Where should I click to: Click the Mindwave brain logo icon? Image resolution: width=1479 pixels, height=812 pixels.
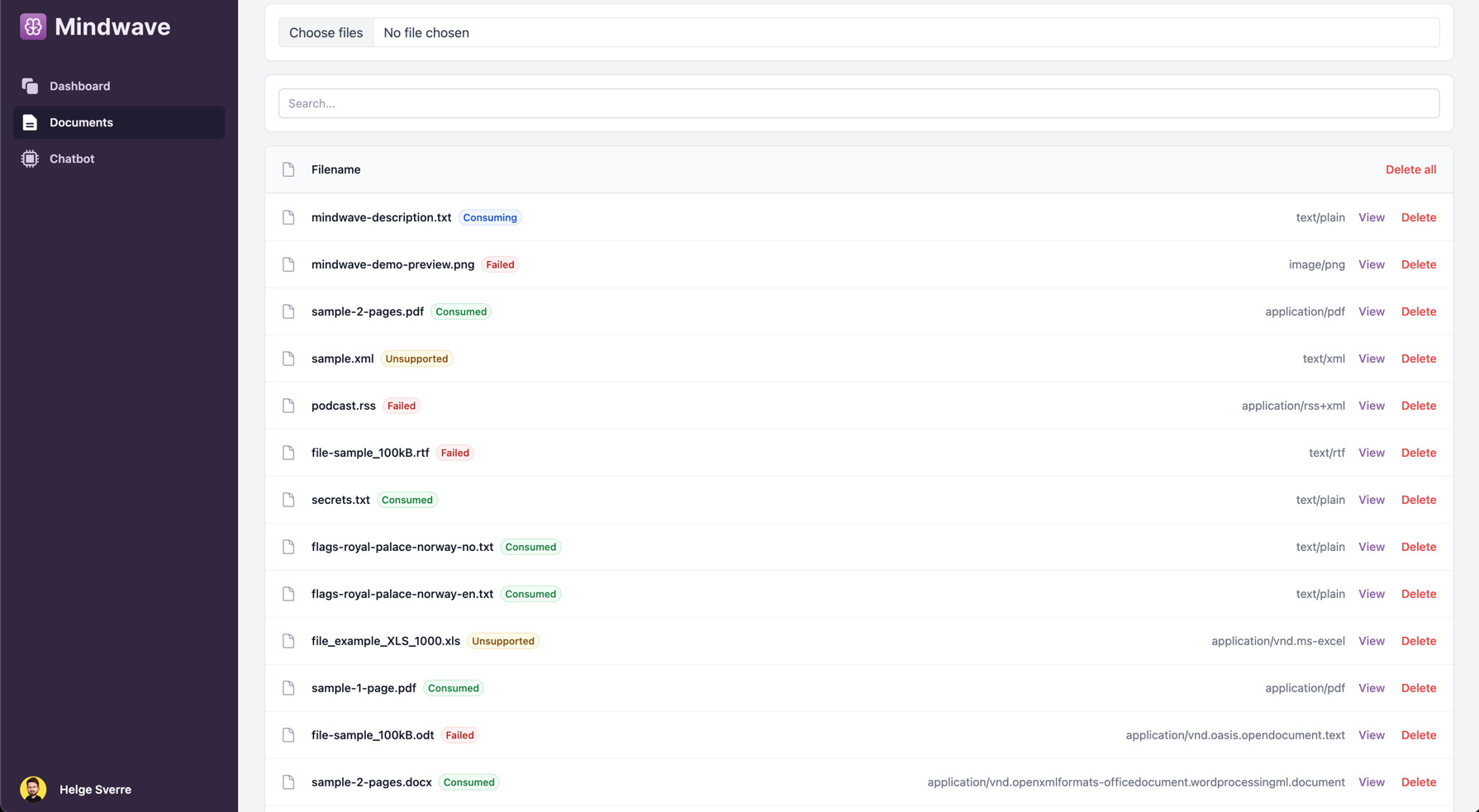coord(33,26)
